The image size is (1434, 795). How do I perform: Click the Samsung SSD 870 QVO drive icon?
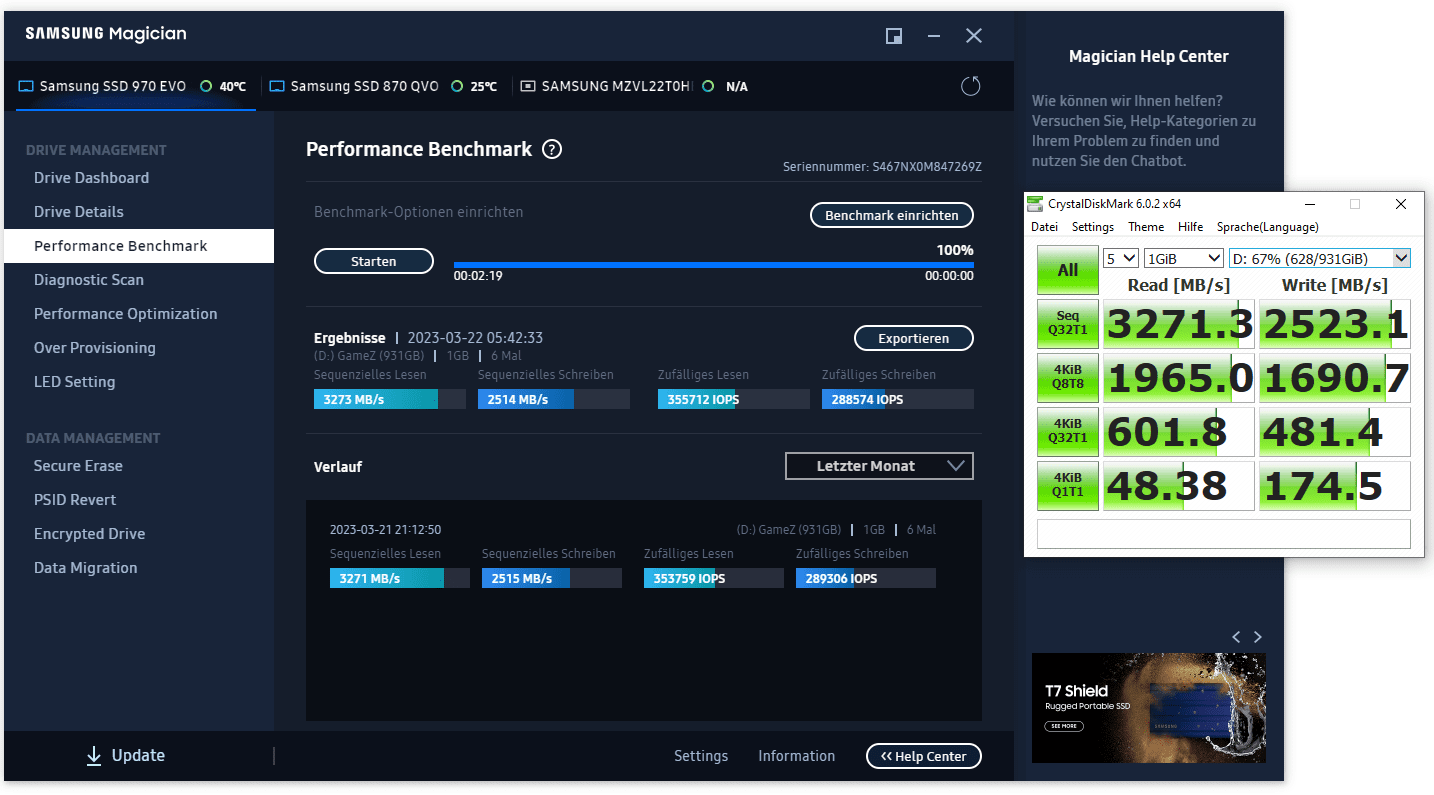[277, 87]
